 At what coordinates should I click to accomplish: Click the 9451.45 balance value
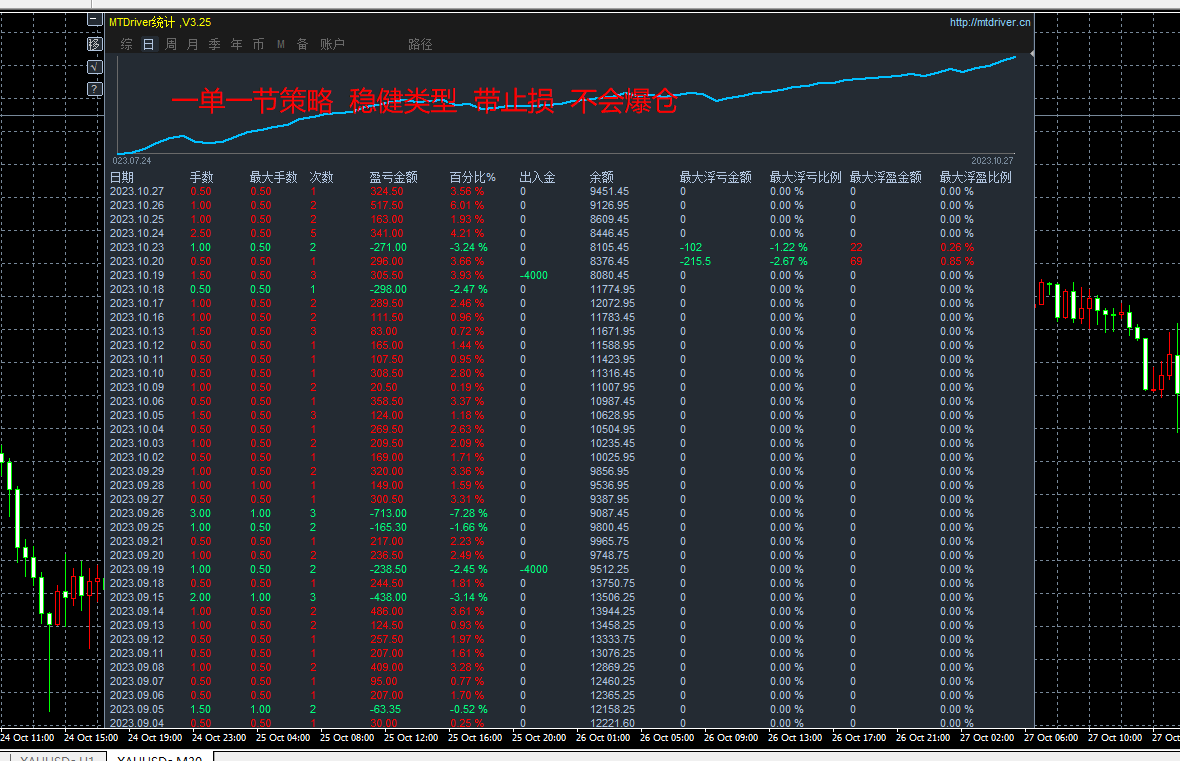610,191
